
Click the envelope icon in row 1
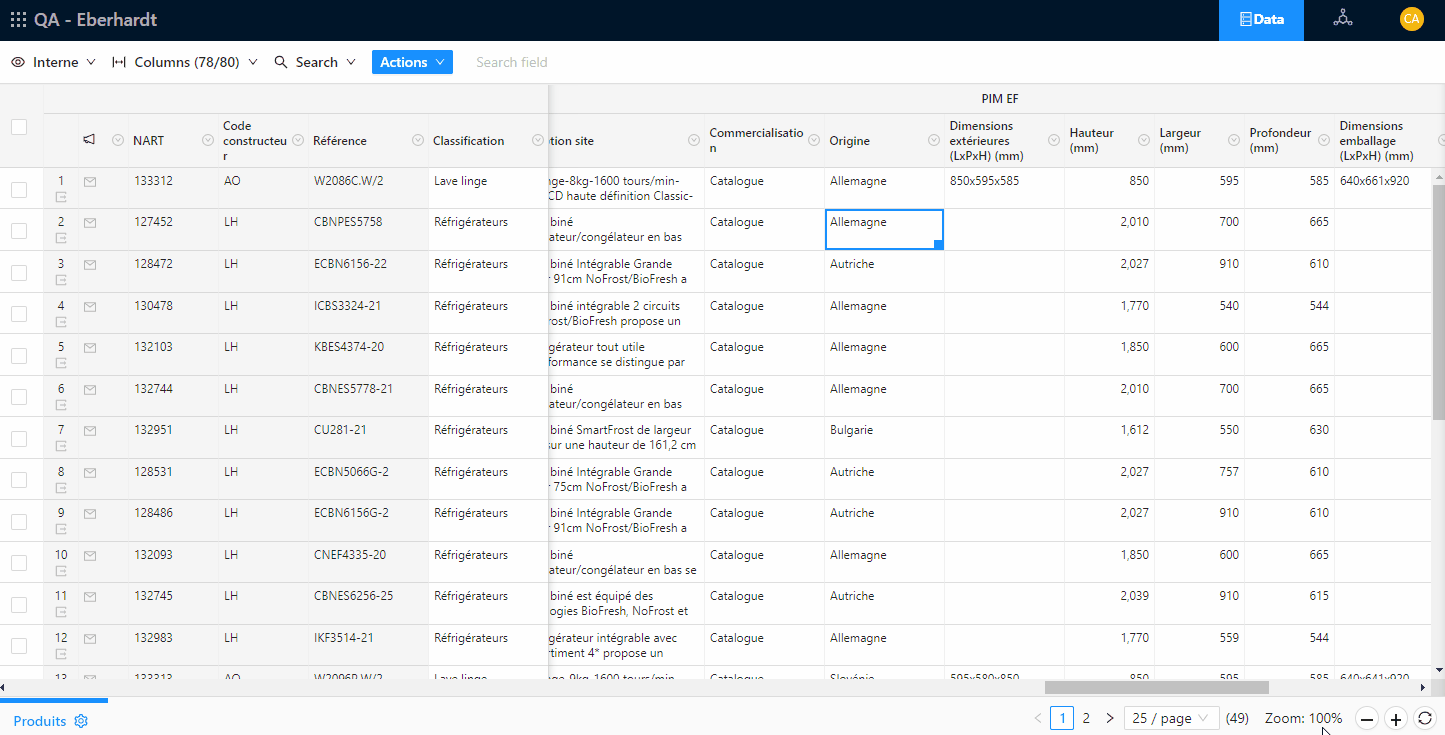click(90, 182)
